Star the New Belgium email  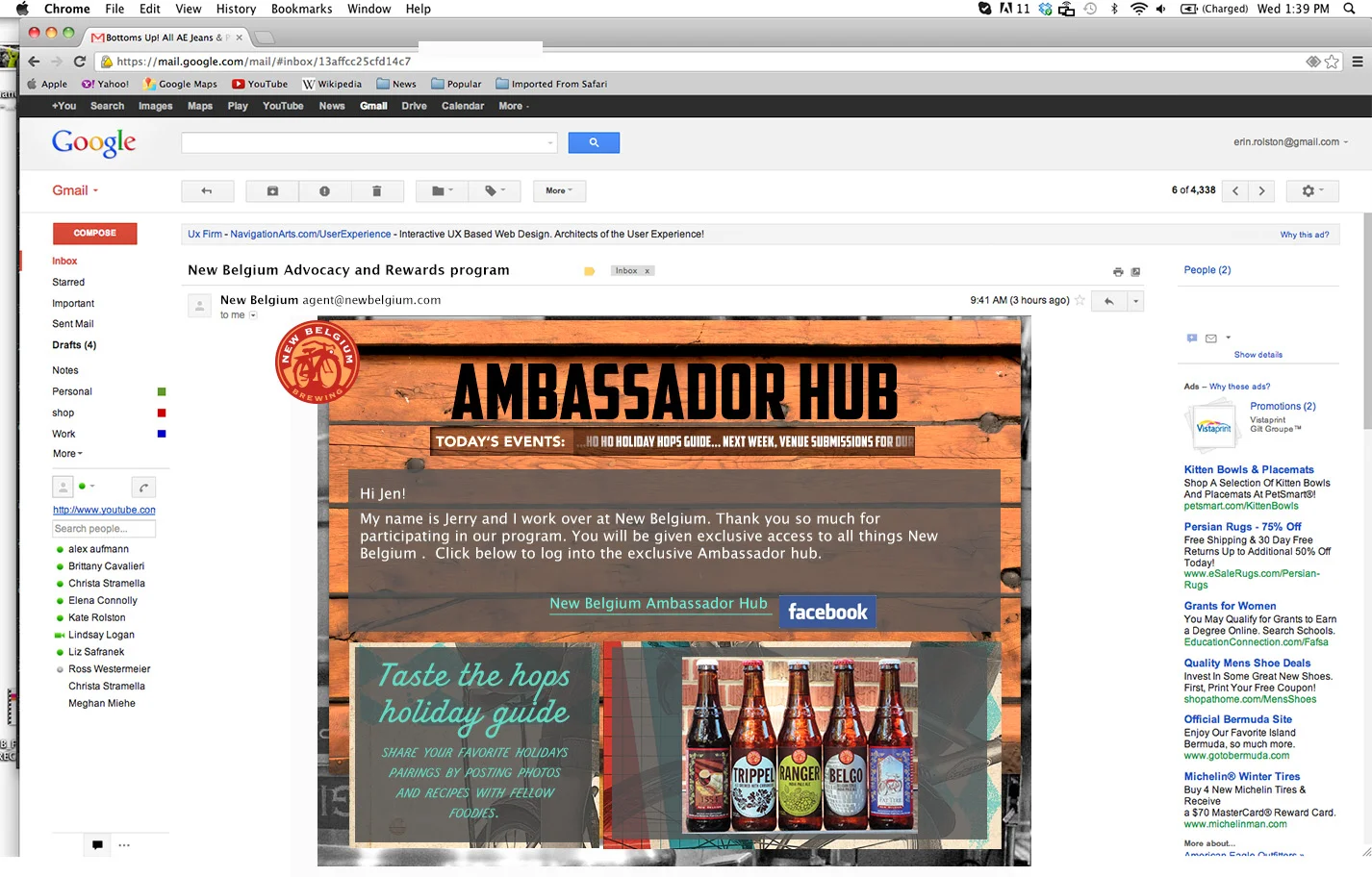click(1080, 300)
